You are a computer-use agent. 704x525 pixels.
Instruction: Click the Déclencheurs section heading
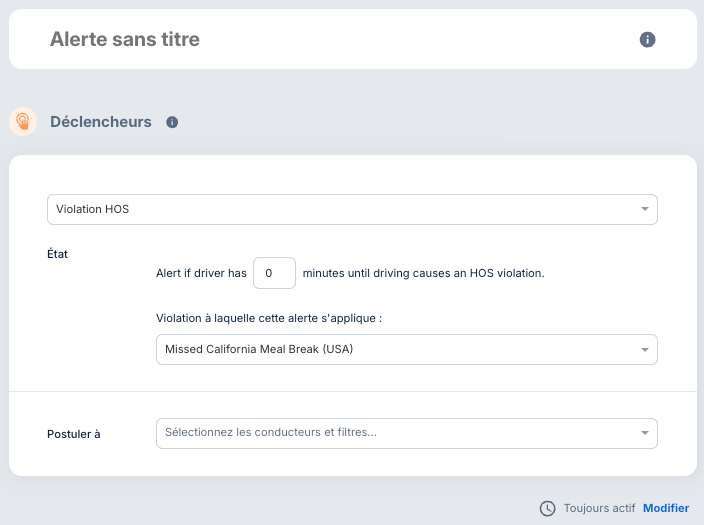pos(101,122)
